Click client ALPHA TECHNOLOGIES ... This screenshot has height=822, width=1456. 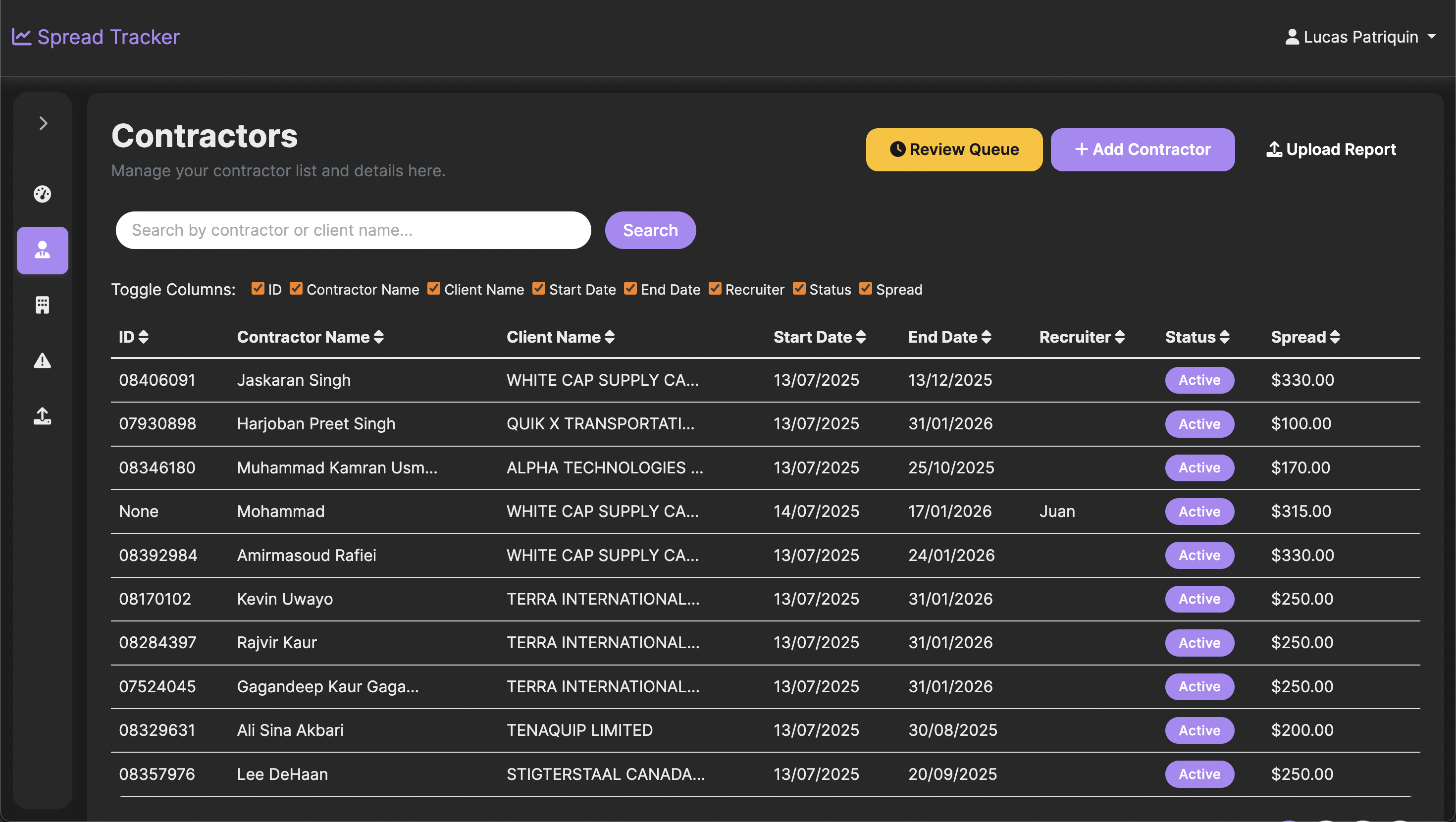tap(605, 467)
